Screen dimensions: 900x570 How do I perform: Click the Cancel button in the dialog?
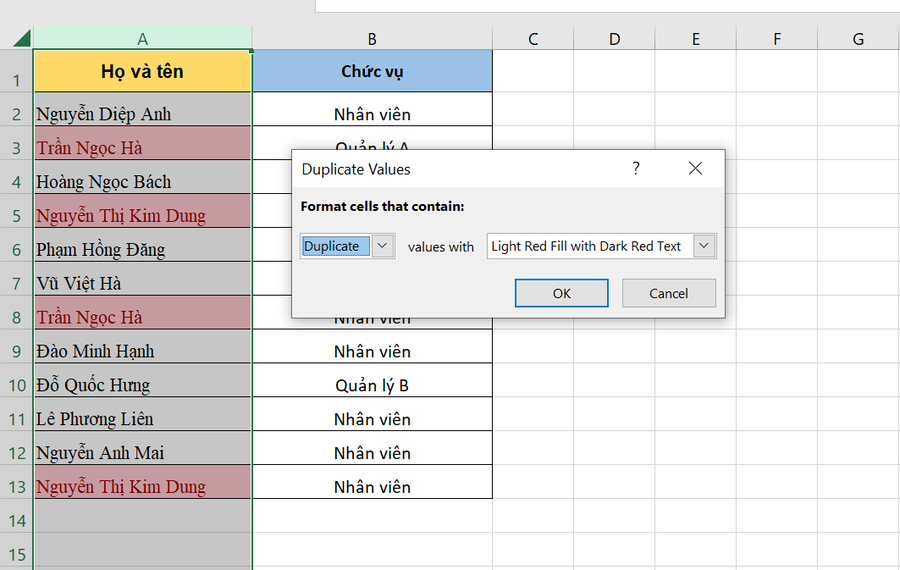click(668, 293)
